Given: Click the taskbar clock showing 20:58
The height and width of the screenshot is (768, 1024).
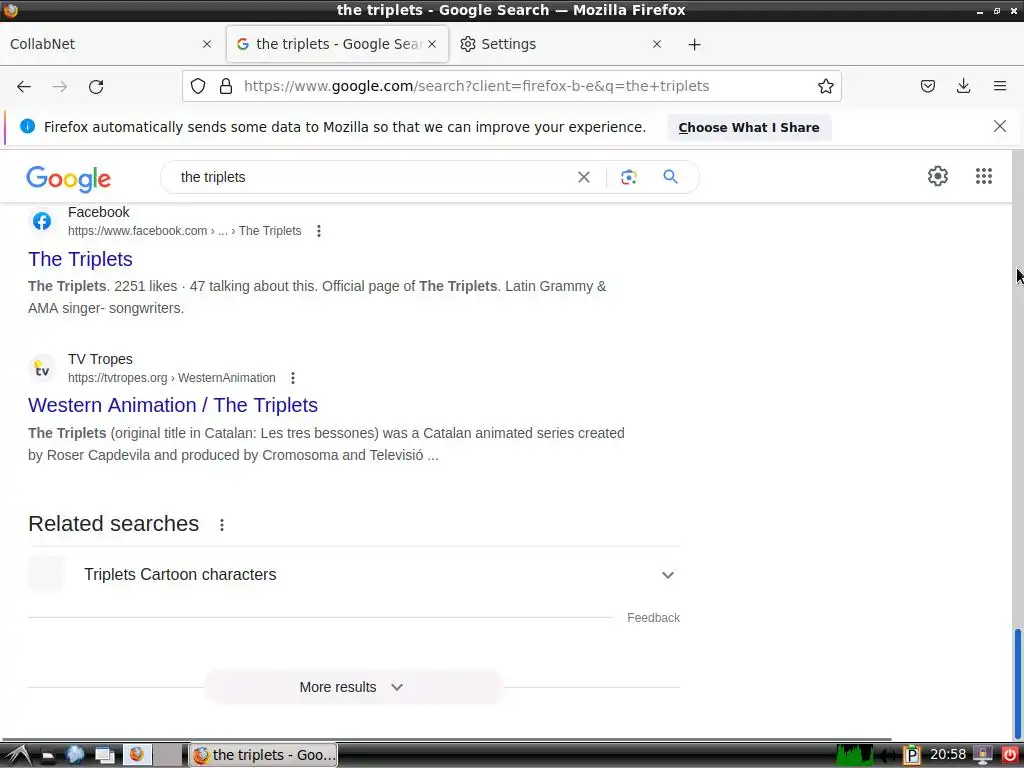Looking at the screenshot, I should 948,754.
